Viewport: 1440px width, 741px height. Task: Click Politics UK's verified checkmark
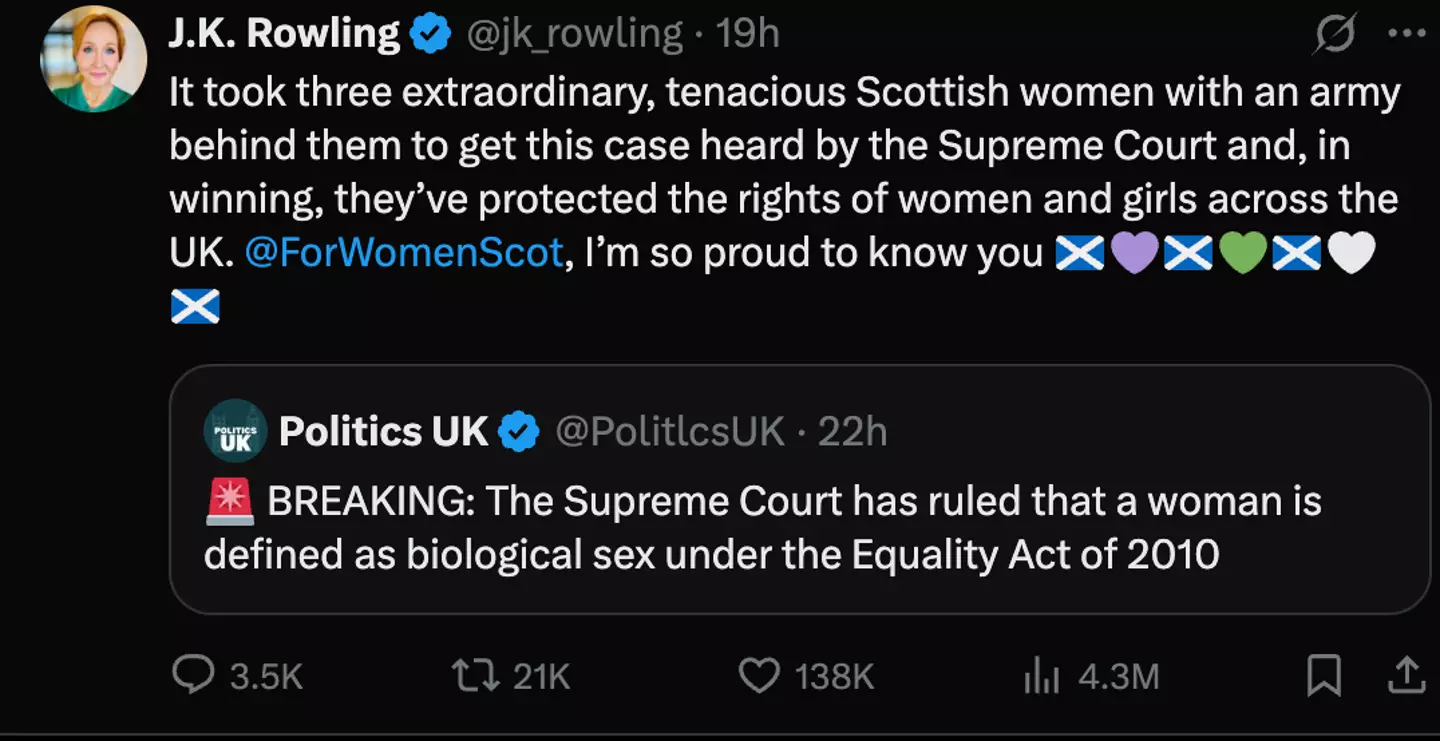point(516,431)
